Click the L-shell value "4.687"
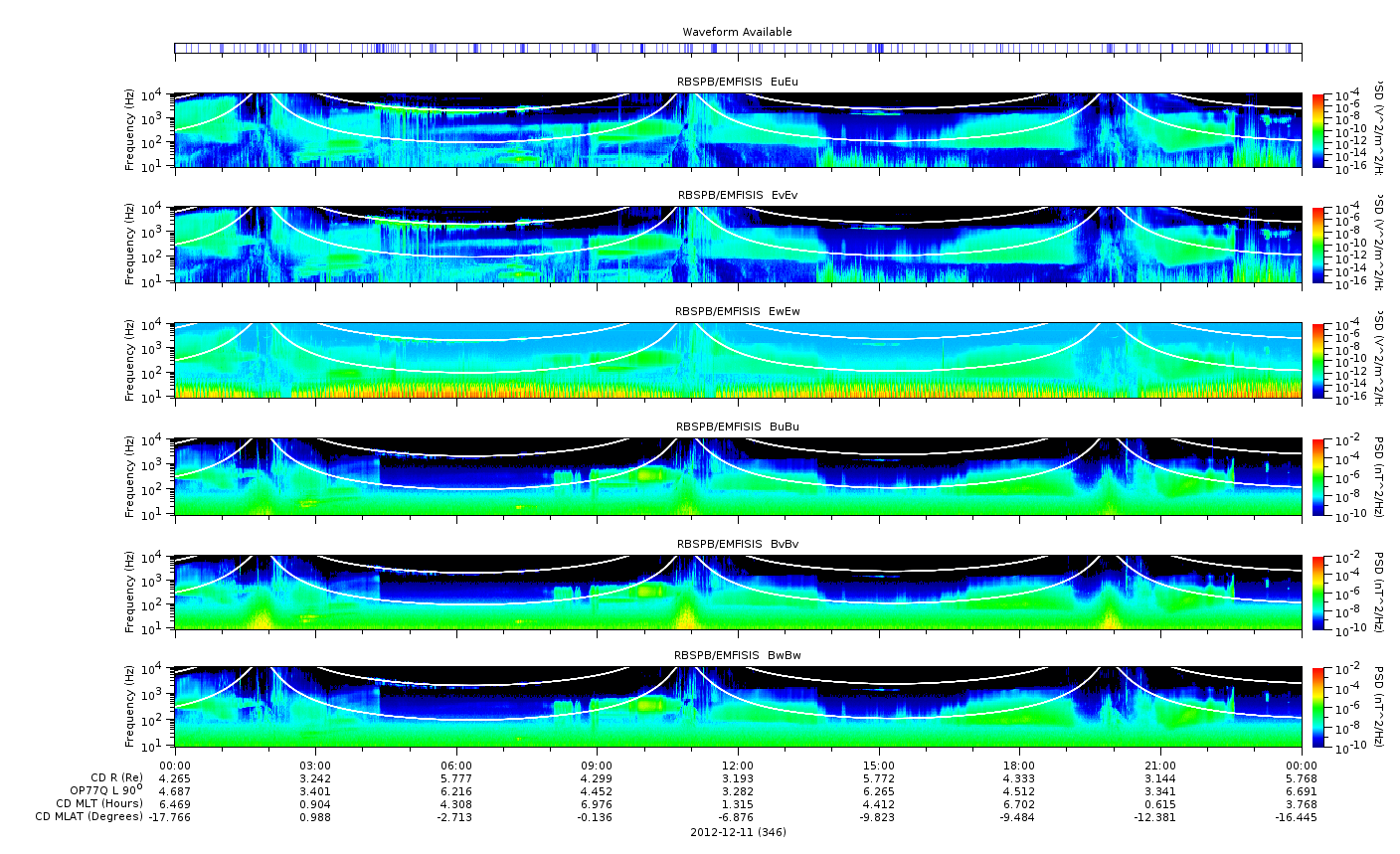Viewport: 1400px width, 854px height. click(174, 791)
